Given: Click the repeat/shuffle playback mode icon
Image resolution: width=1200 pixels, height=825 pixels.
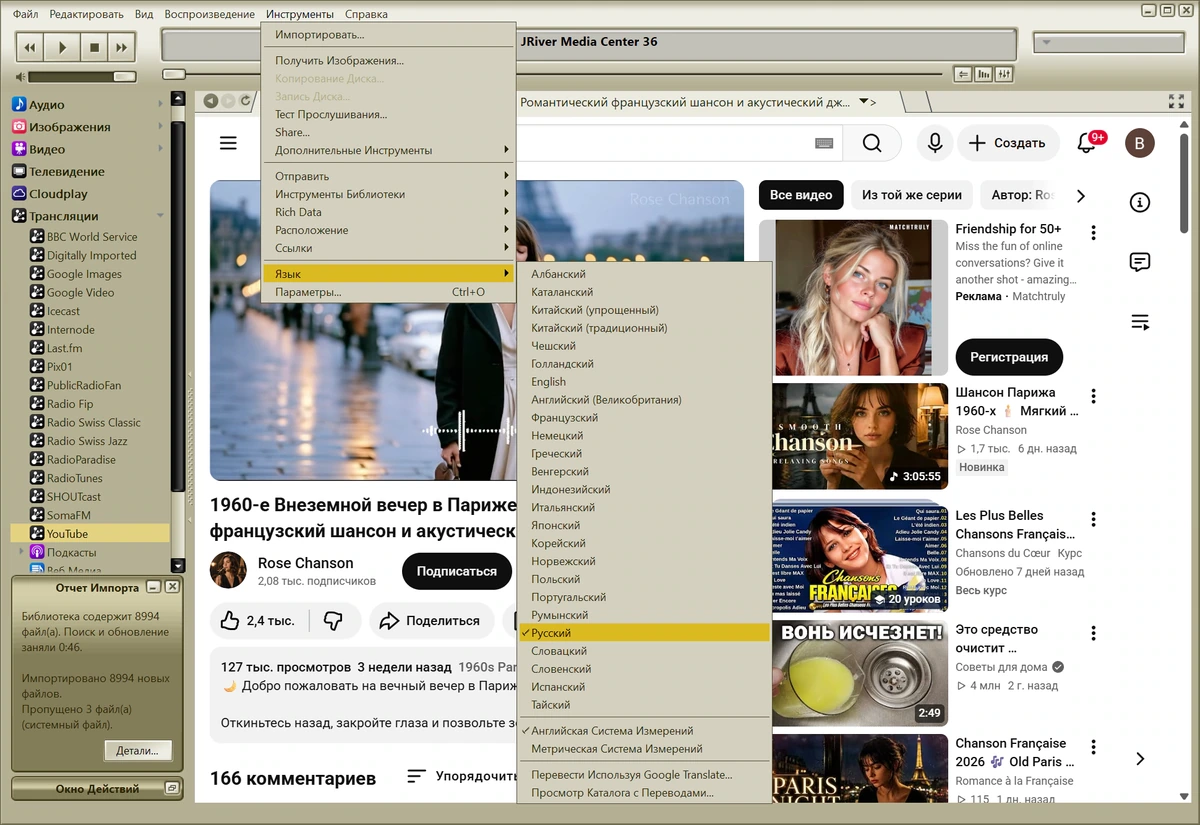Looking at the screenshot, I should (x=963, y=74).
